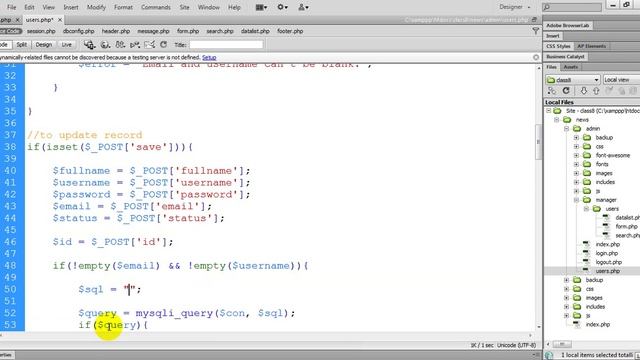640x360 pixels.
Task: Open the Local view dropdown
Action: click(621, 80)
